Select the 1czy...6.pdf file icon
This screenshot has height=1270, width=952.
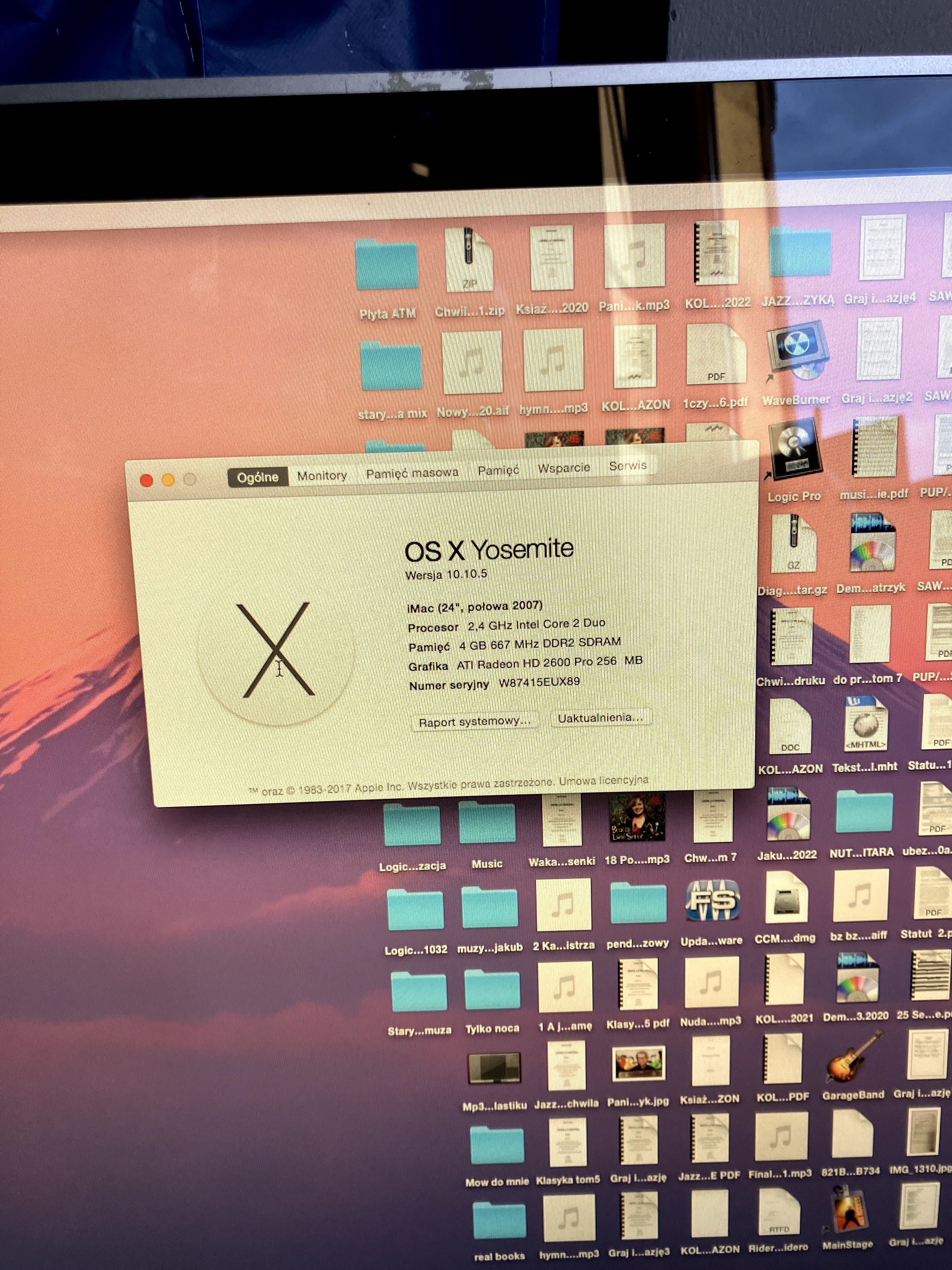[x=716, y=354]
